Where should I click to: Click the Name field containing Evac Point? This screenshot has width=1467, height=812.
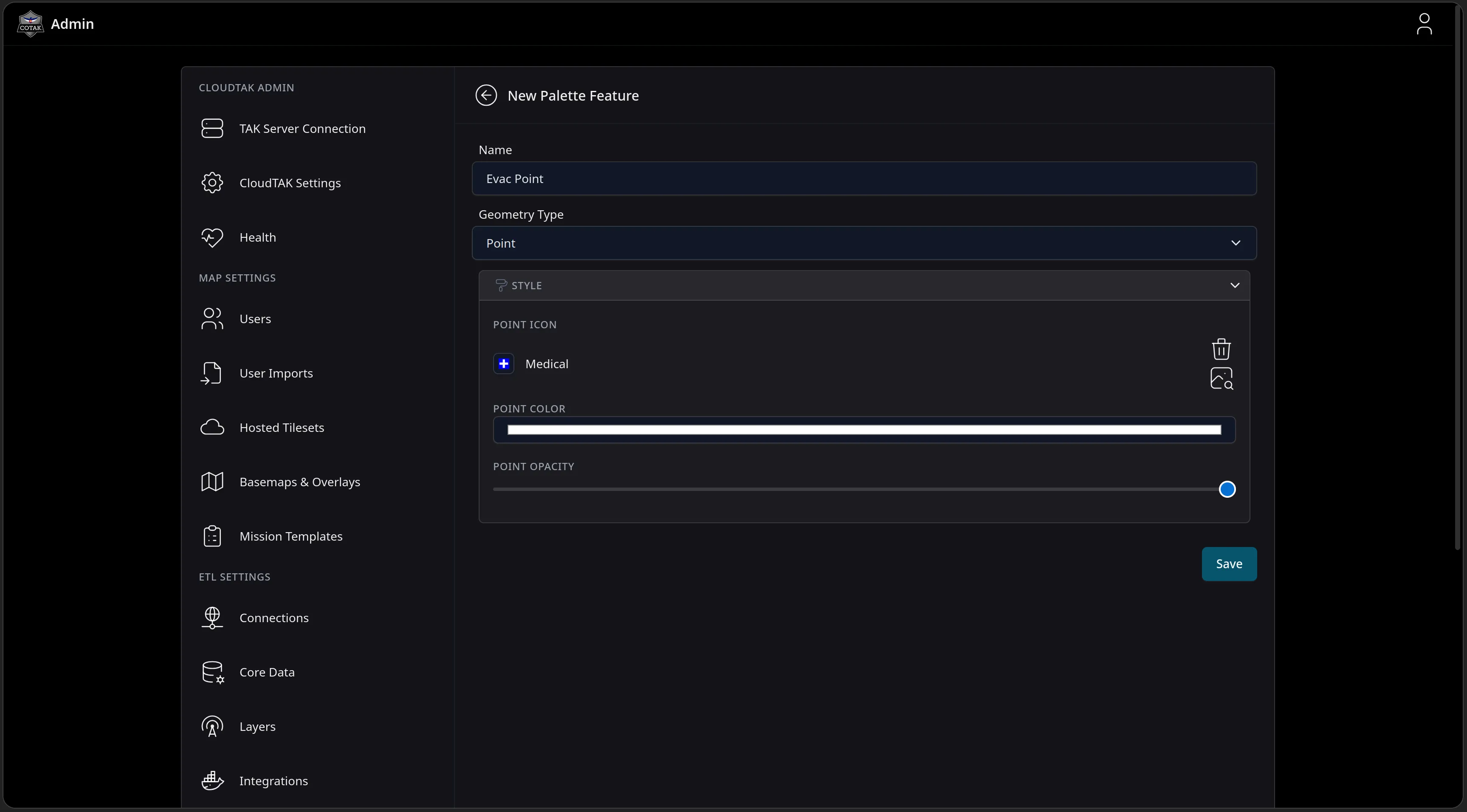(x=864, y=179)
